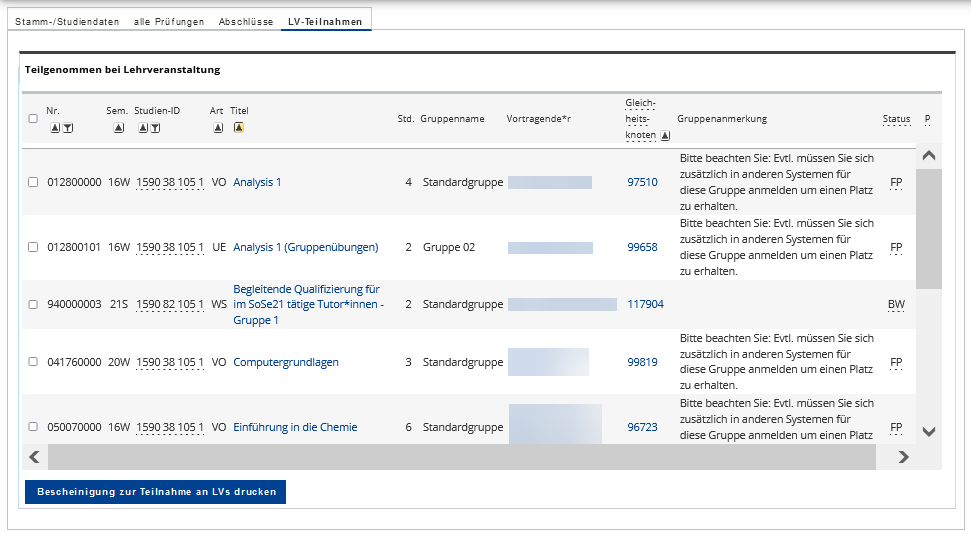The width and height of the screenshot is (971, 537).
Task: Open Analysis 1 (Gruppenübungen) link
Action: pyautogui.click(x=305, y=247)
